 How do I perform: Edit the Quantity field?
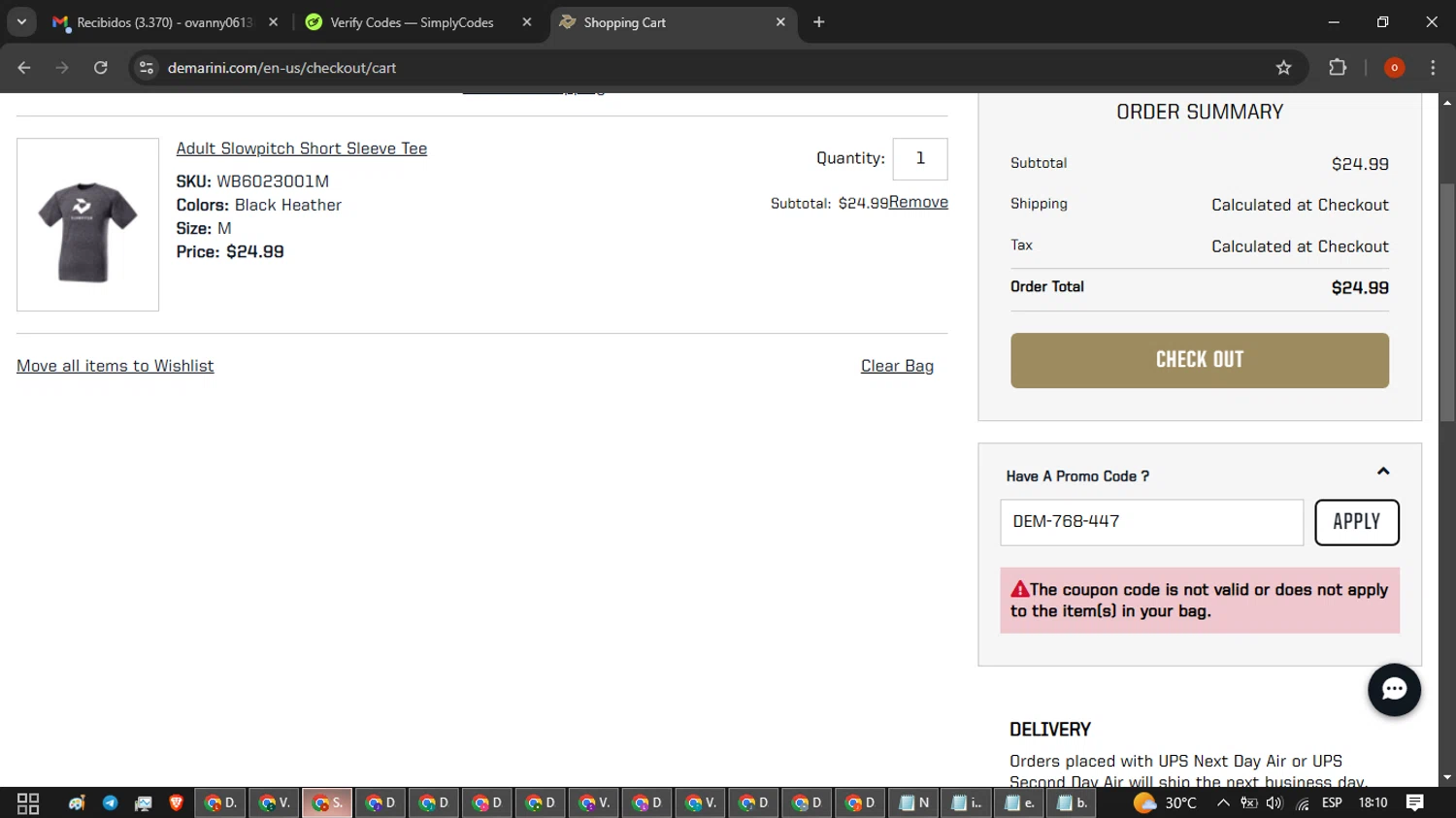(920, 159)
